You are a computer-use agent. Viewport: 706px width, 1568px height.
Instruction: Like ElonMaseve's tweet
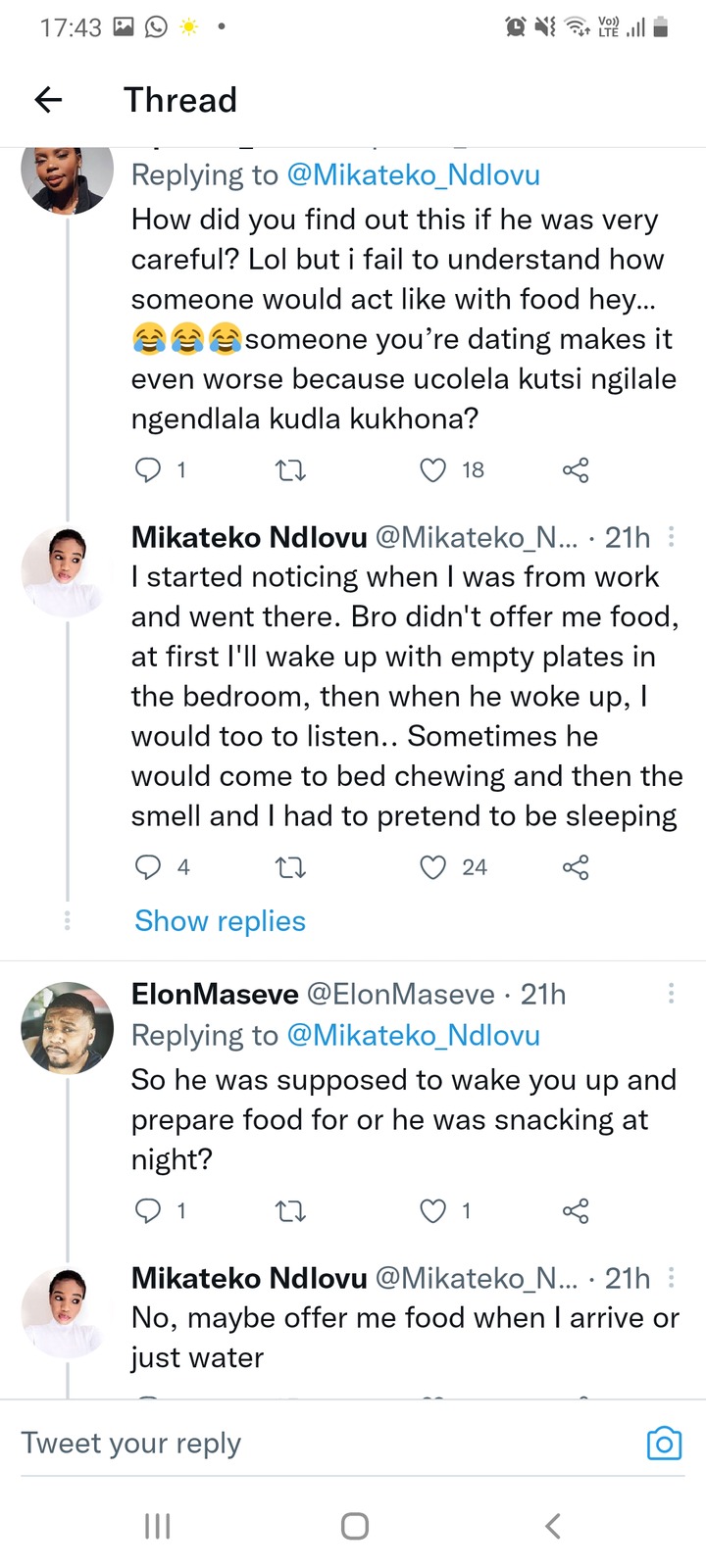pyautogui.click(x=433, y=1211)
